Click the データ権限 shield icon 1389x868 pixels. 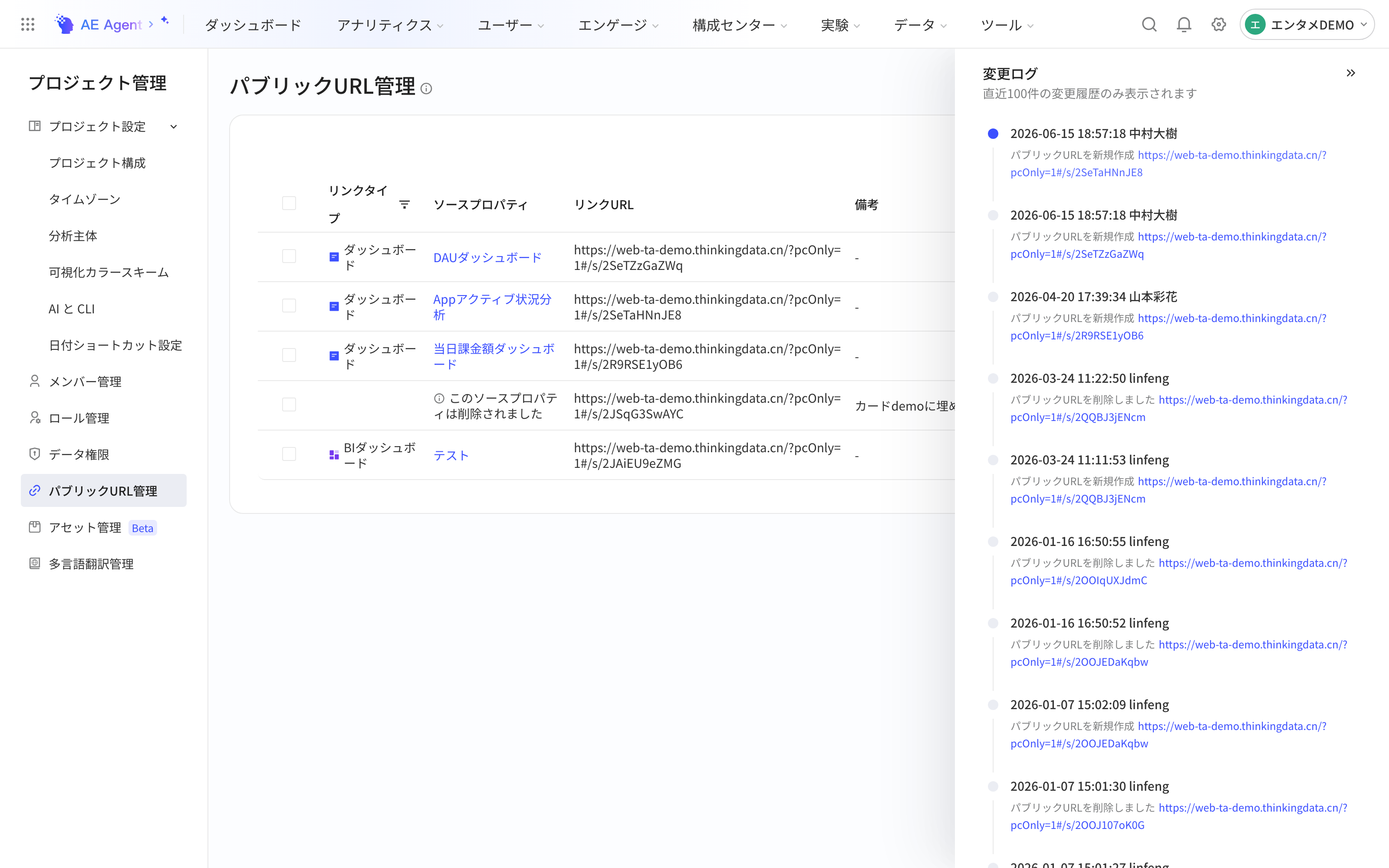(x=34, y=454)
